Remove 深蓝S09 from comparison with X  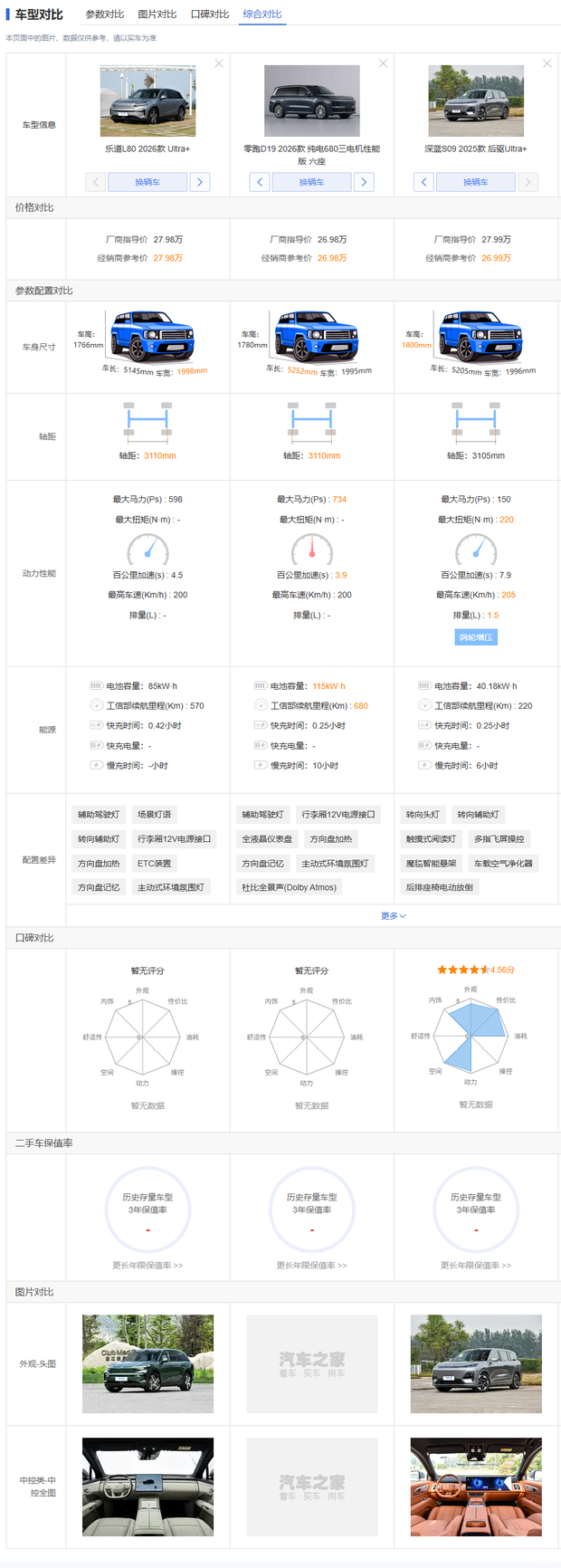pos(547,63)
